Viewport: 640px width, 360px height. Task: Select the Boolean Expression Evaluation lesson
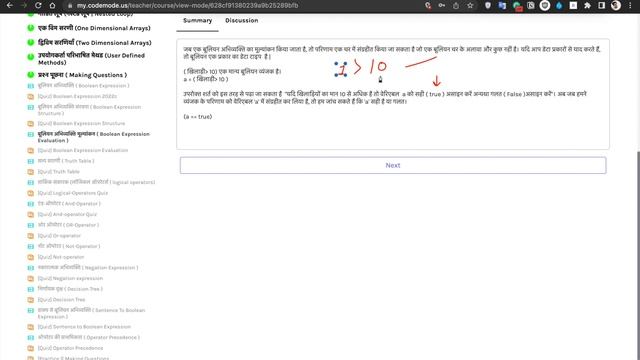point(93,137)
